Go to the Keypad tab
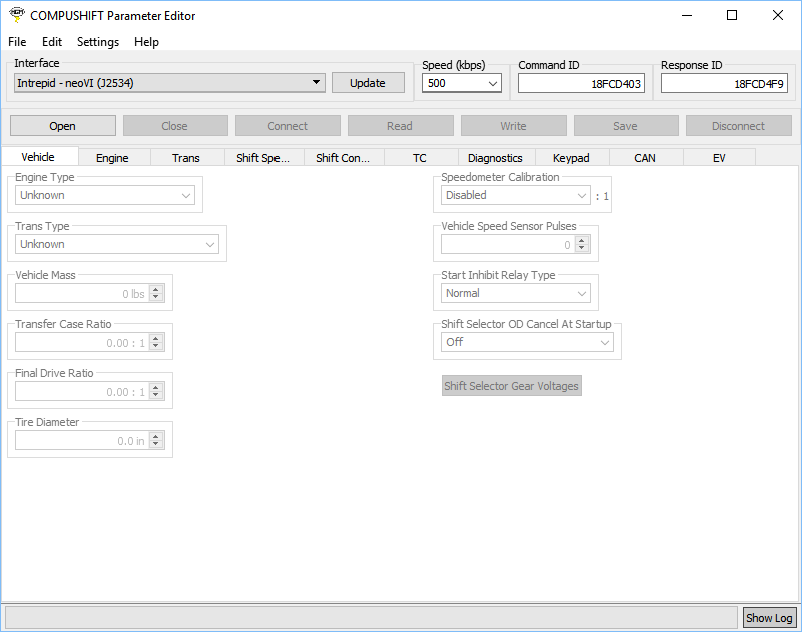 571,158
